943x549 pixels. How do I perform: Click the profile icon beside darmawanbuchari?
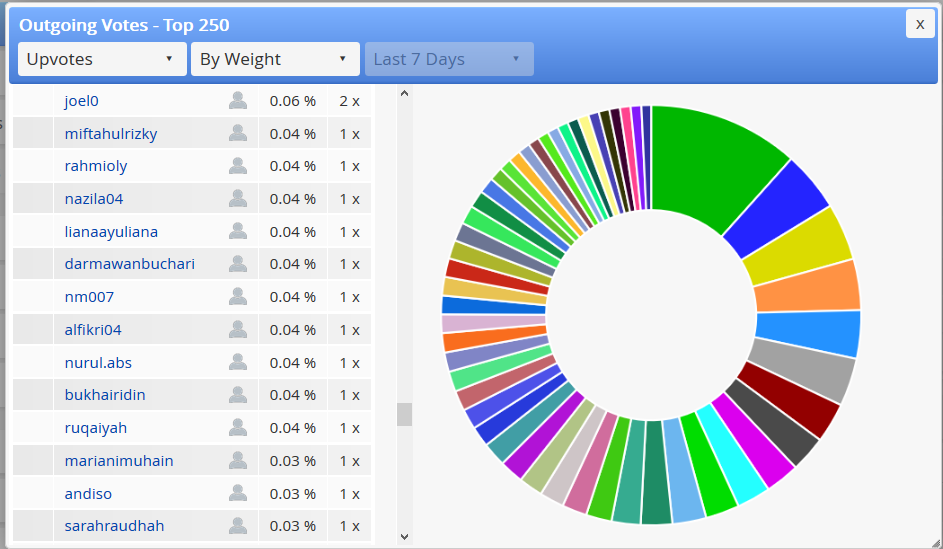point(238,264)
